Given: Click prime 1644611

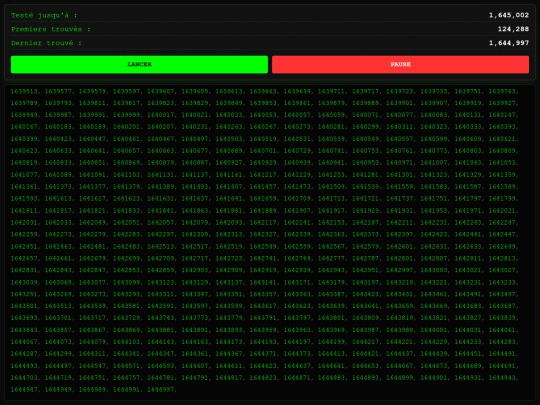Looking at the screenshot, I should (x=229, y=366).
